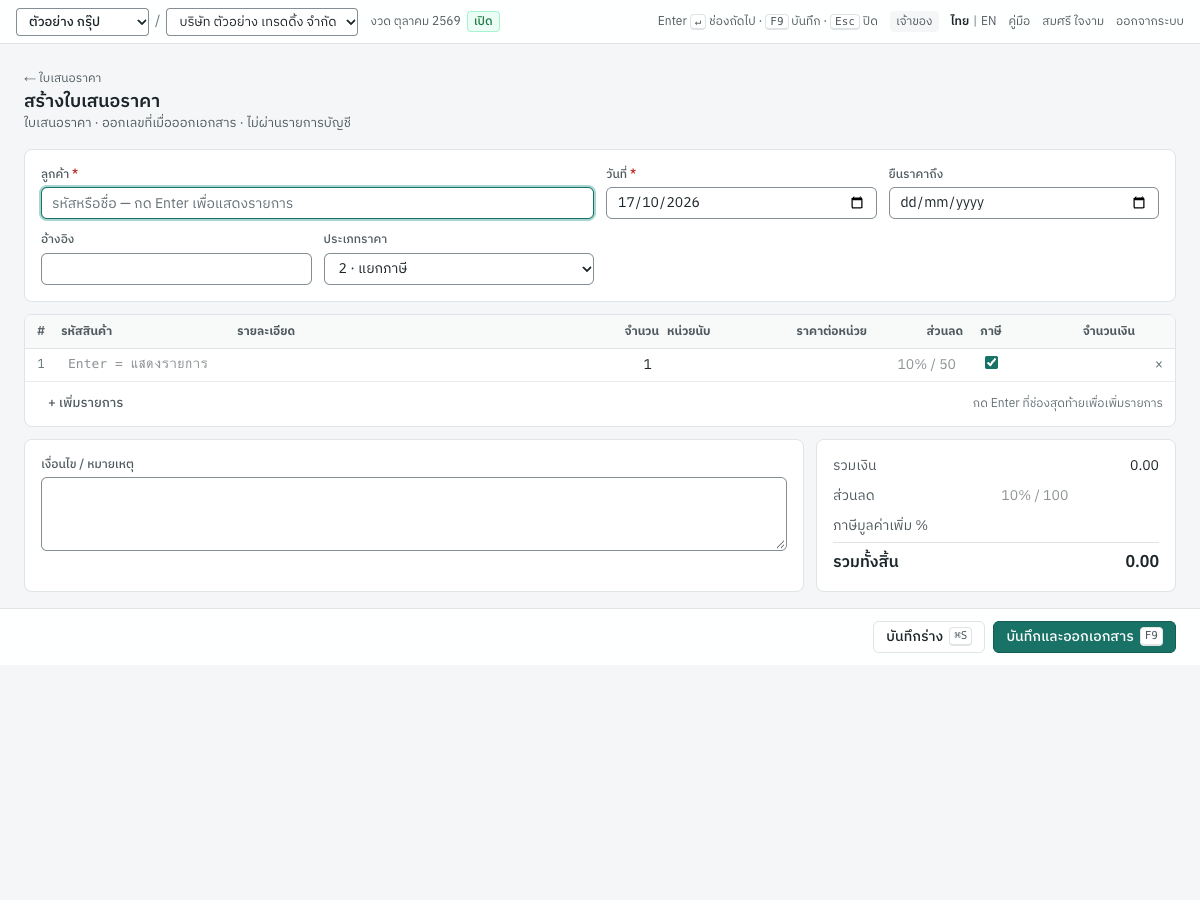
Task: Remove line item row 1 with × icon
Action: click(1159, 365)
